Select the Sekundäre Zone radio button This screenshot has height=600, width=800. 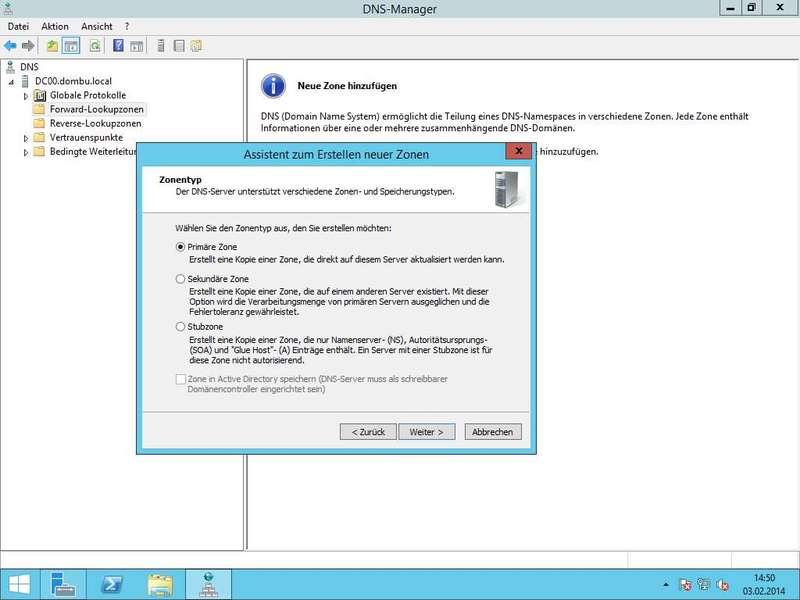point(180,279)
